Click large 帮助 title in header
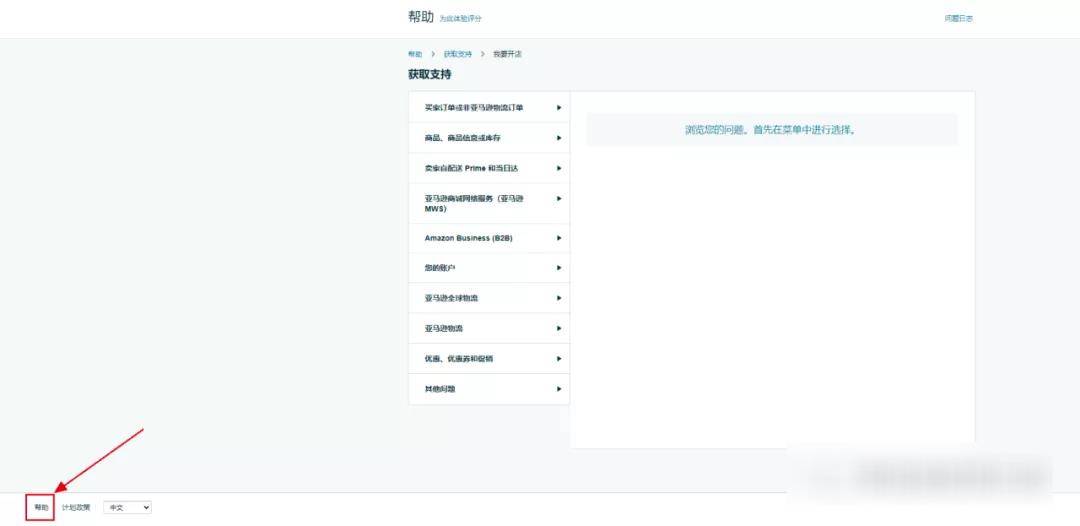Image resolution: width=1080 pixels, height=526 pixels. coord(421,17)
